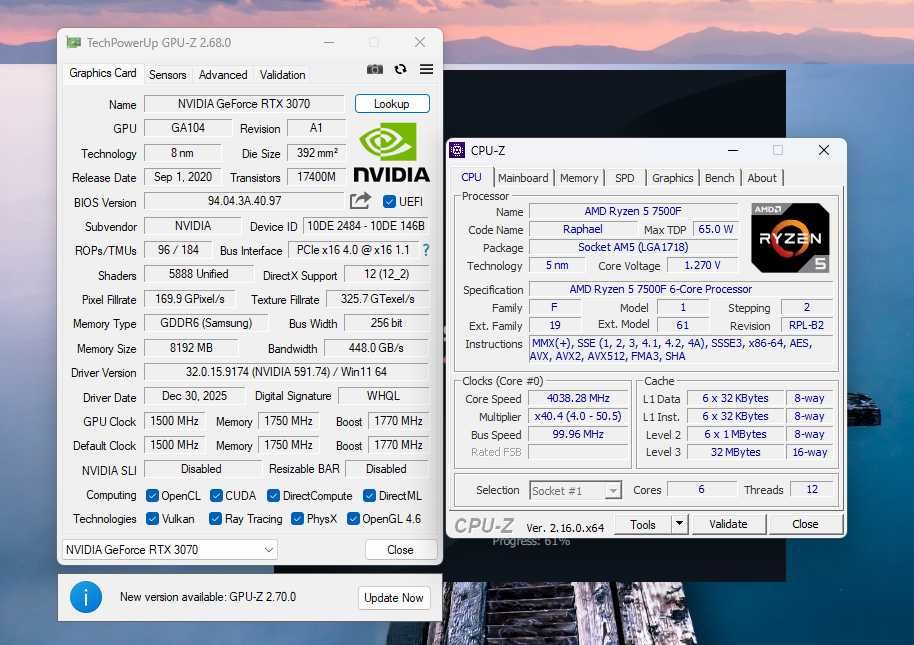Click the Tools button in CPU-Z
Image resolution: width=914 pixels, height=645 pixels.
pos(642,524)
